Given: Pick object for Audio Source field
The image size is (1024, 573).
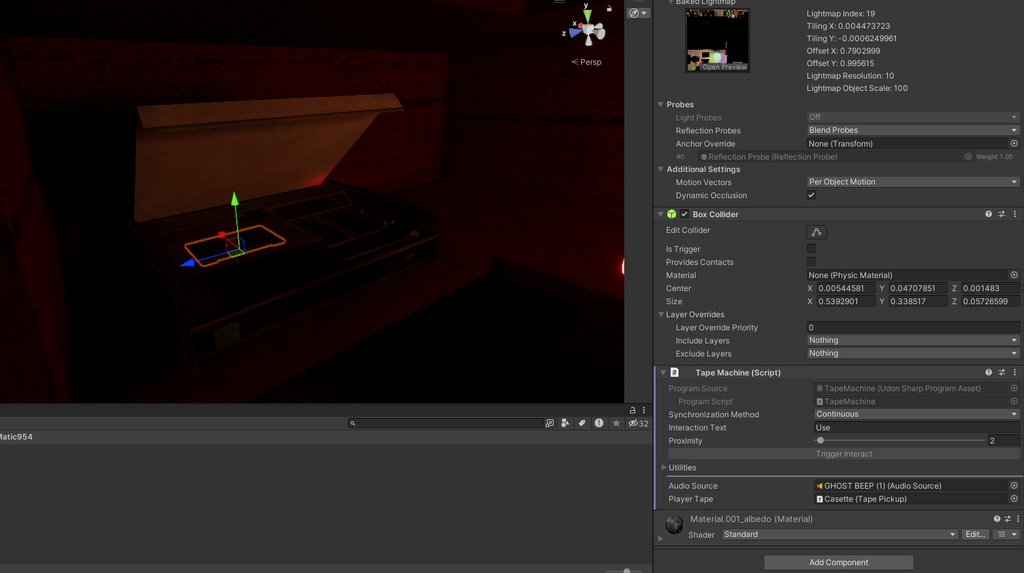Looking at the screenshot, I should tap(1014, 486).
